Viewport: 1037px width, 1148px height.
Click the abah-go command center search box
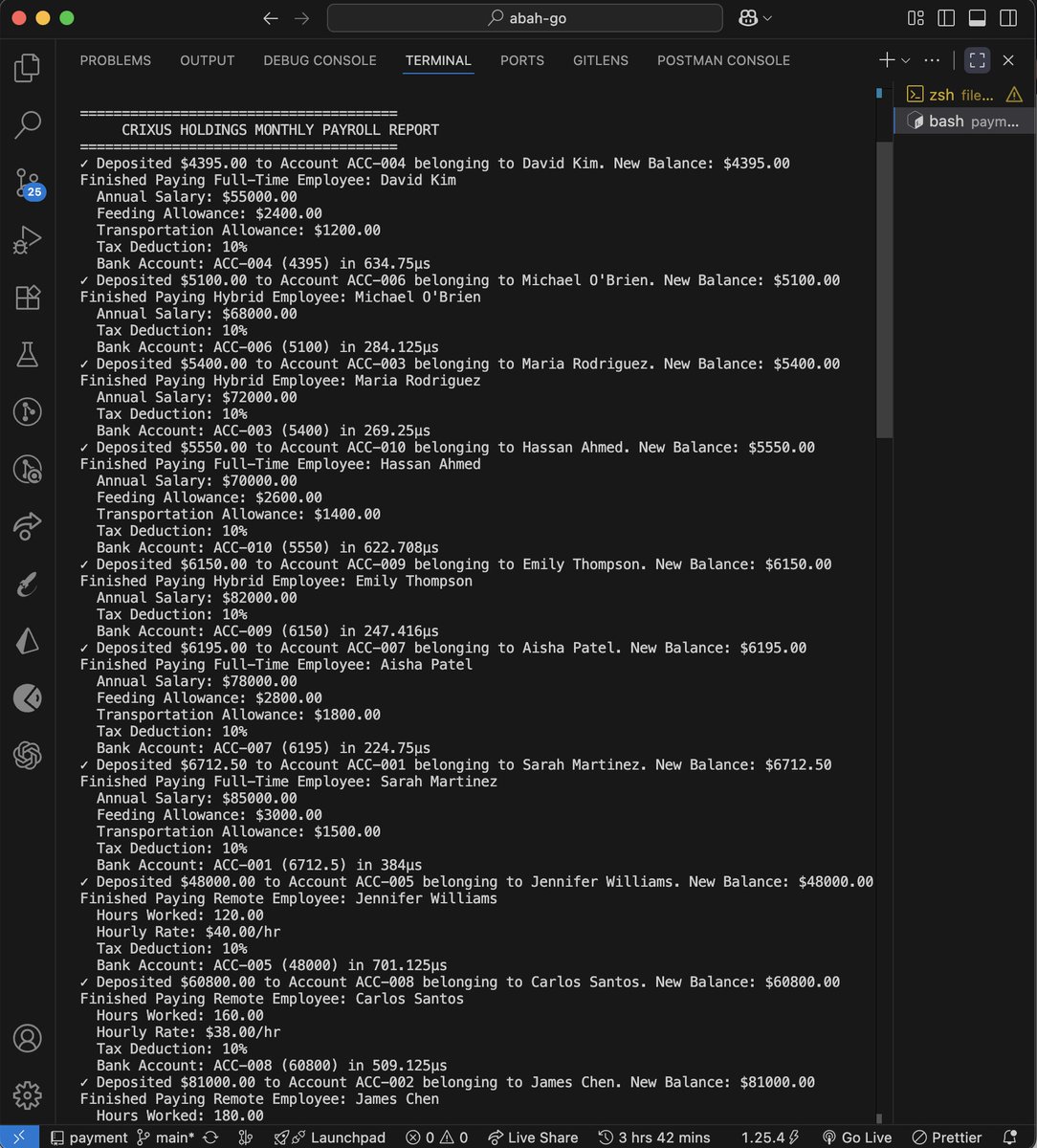pyautogui.click(x=524, y=18)
